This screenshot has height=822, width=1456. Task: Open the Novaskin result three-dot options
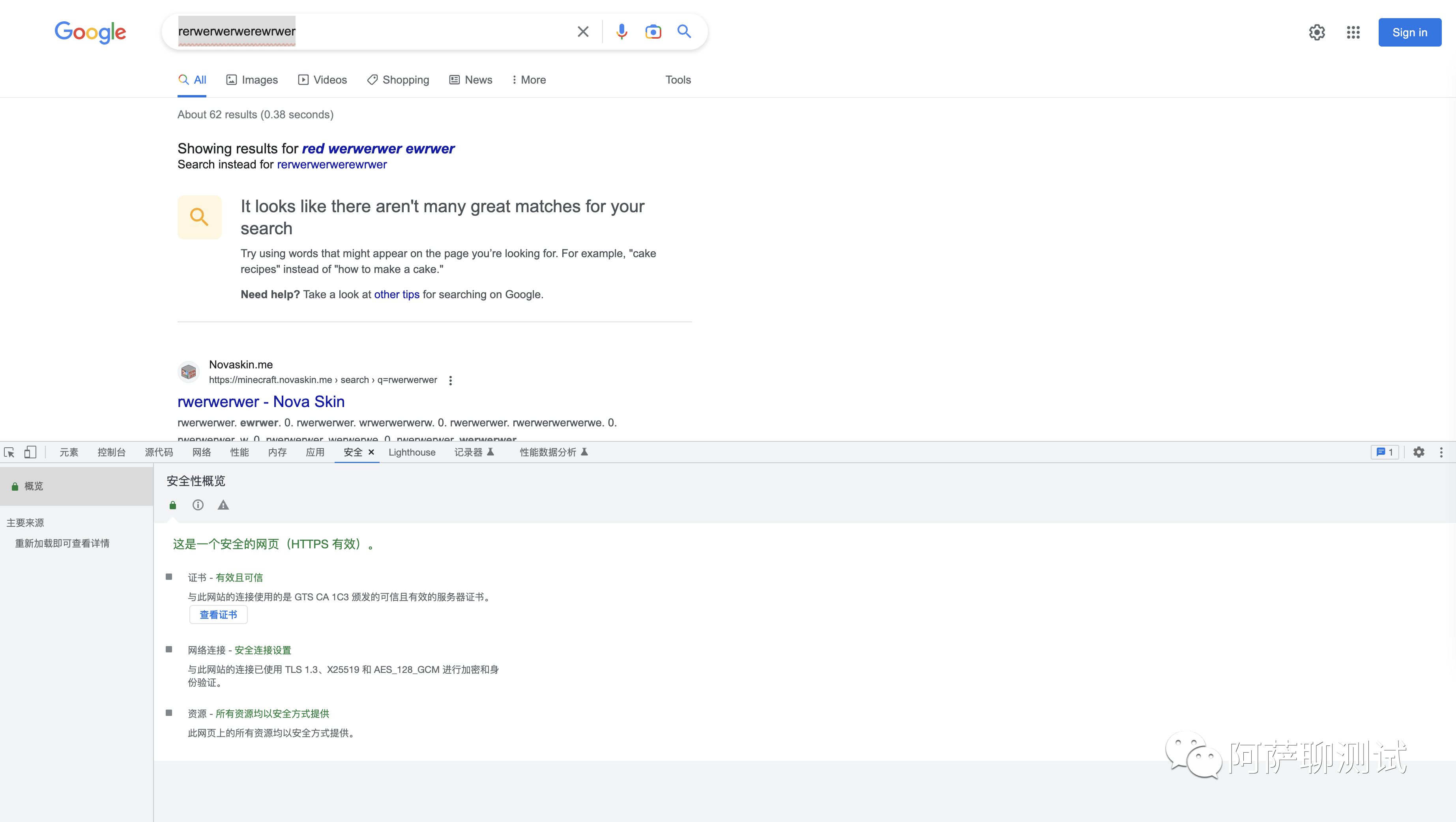tap(451, 380)
